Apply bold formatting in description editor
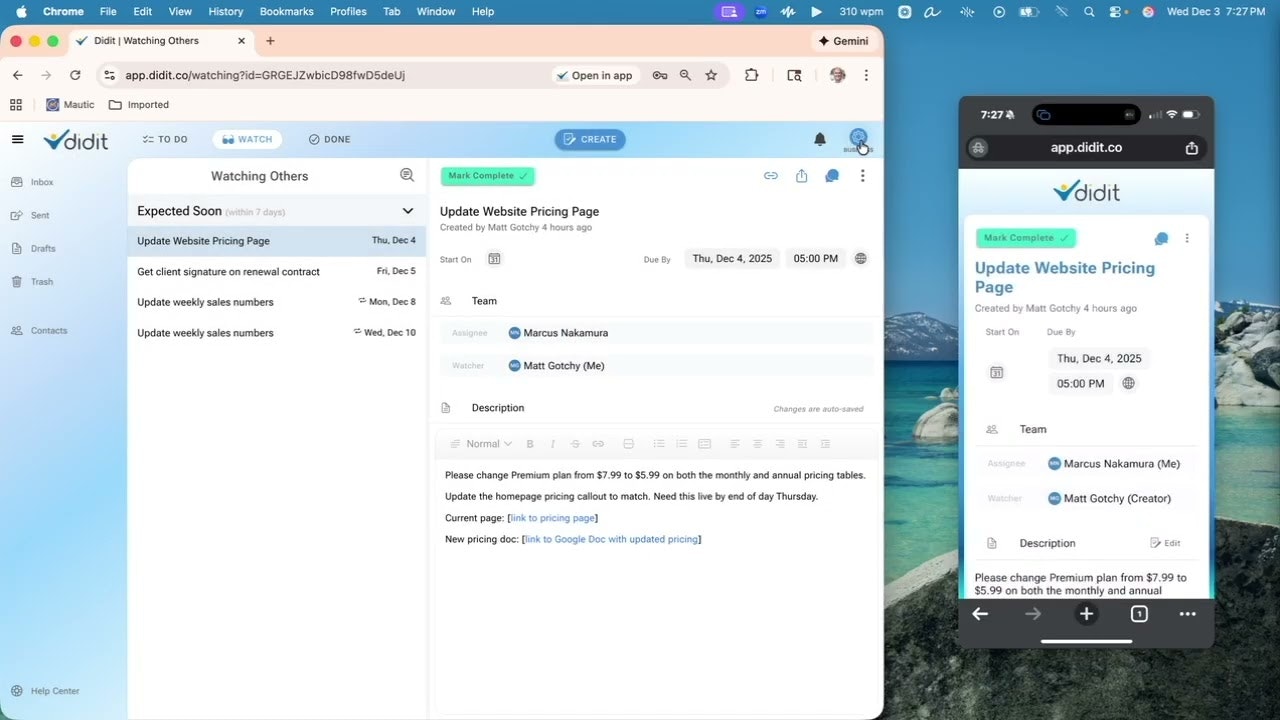Viewport: 1280px width, 720px height. (x=530, y=444)
